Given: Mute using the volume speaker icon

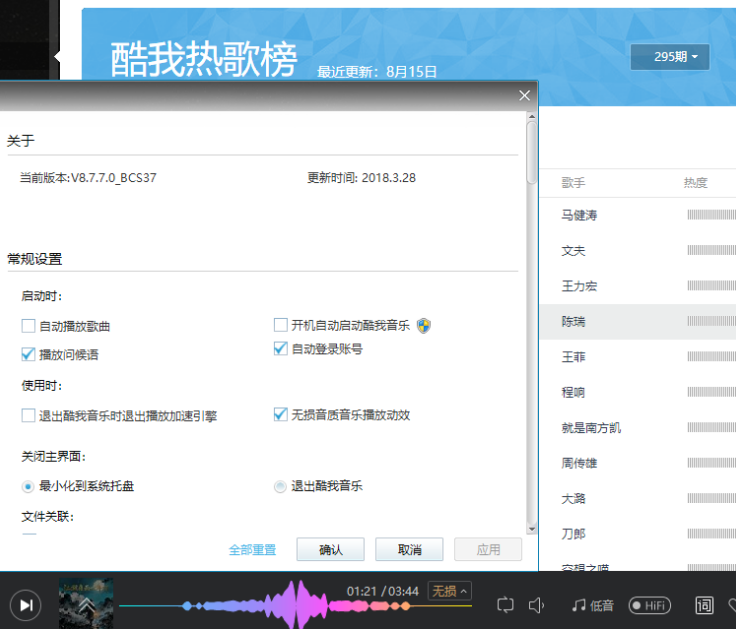Looking at the screenshot, I should [x=537, y=605].
